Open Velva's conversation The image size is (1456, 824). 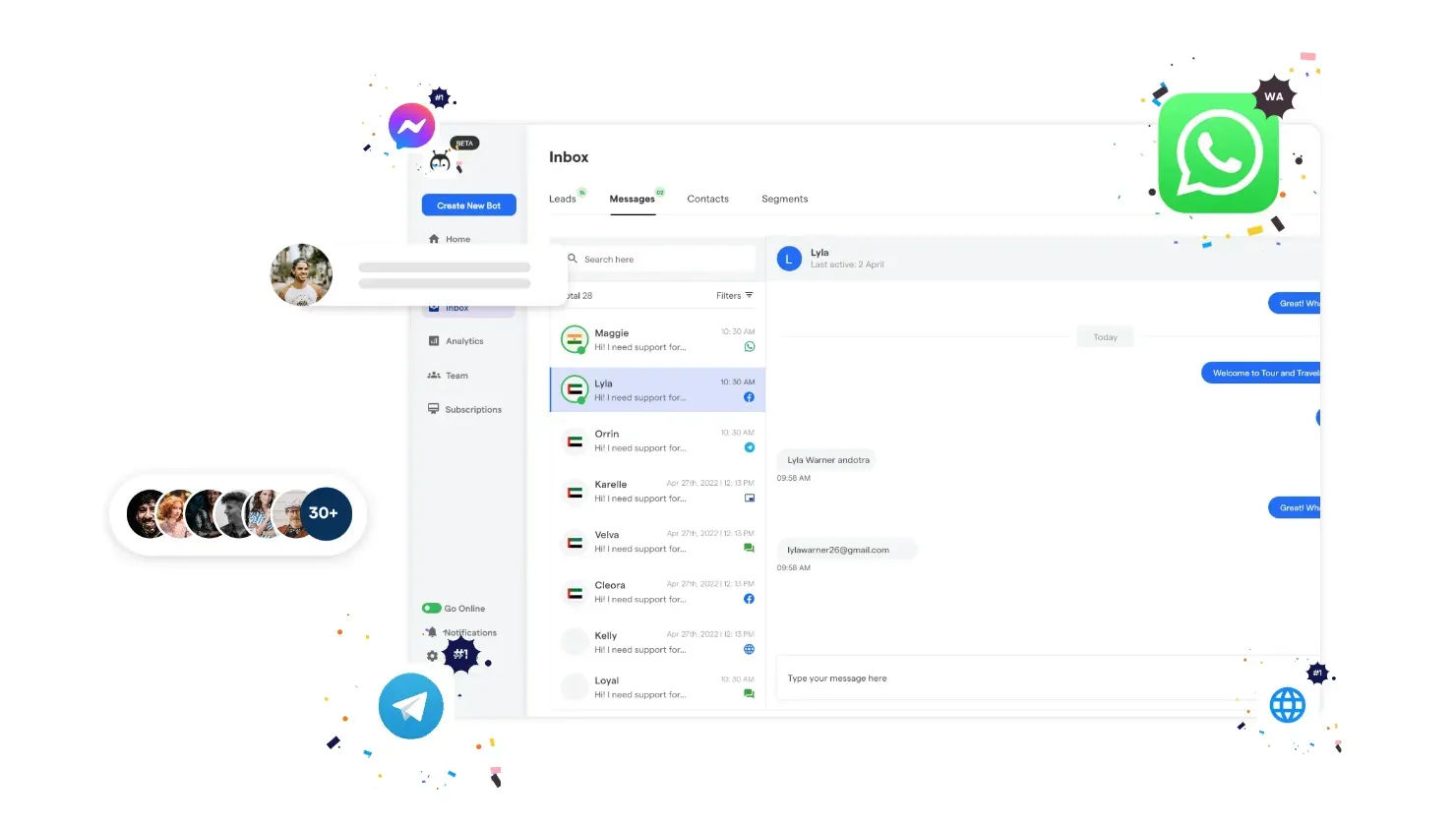point(657,542)
